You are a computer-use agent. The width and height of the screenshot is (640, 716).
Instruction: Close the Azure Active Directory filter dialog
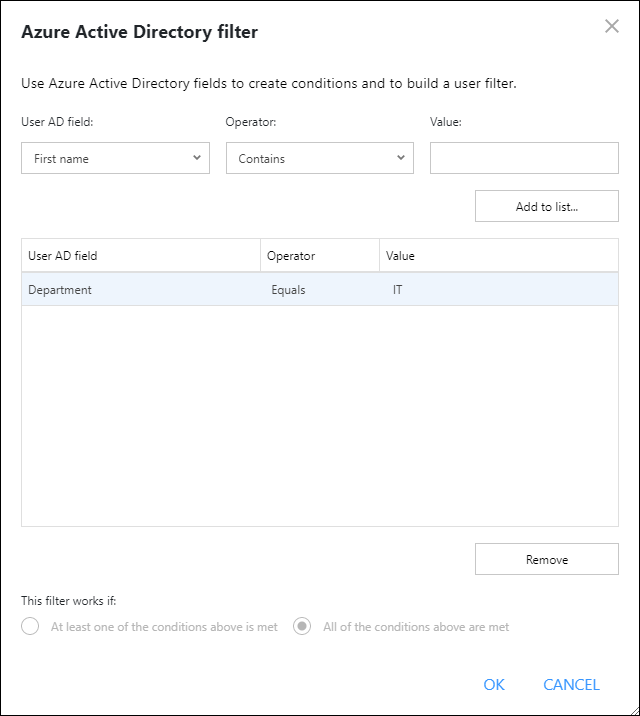tap(612, 26)
